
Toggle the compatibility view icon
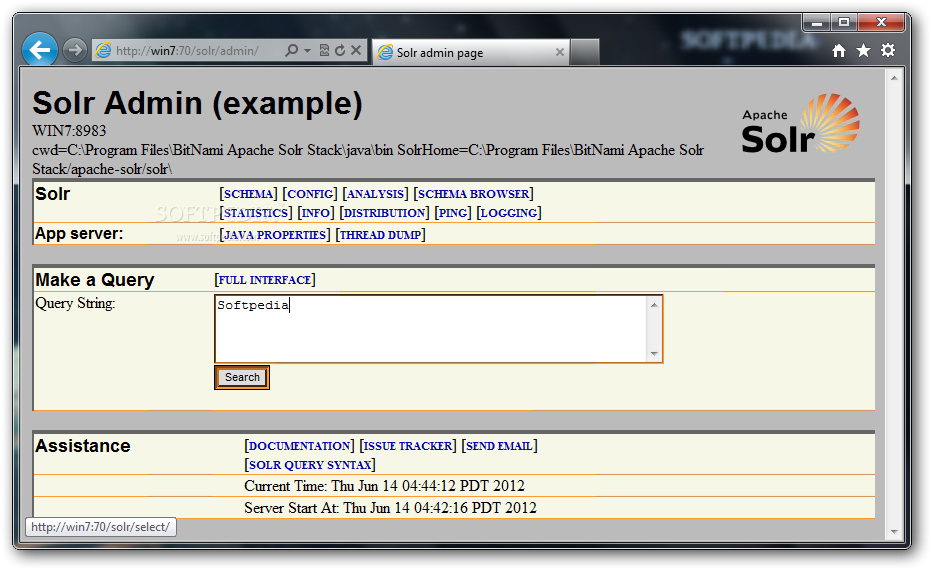[325, 51]
